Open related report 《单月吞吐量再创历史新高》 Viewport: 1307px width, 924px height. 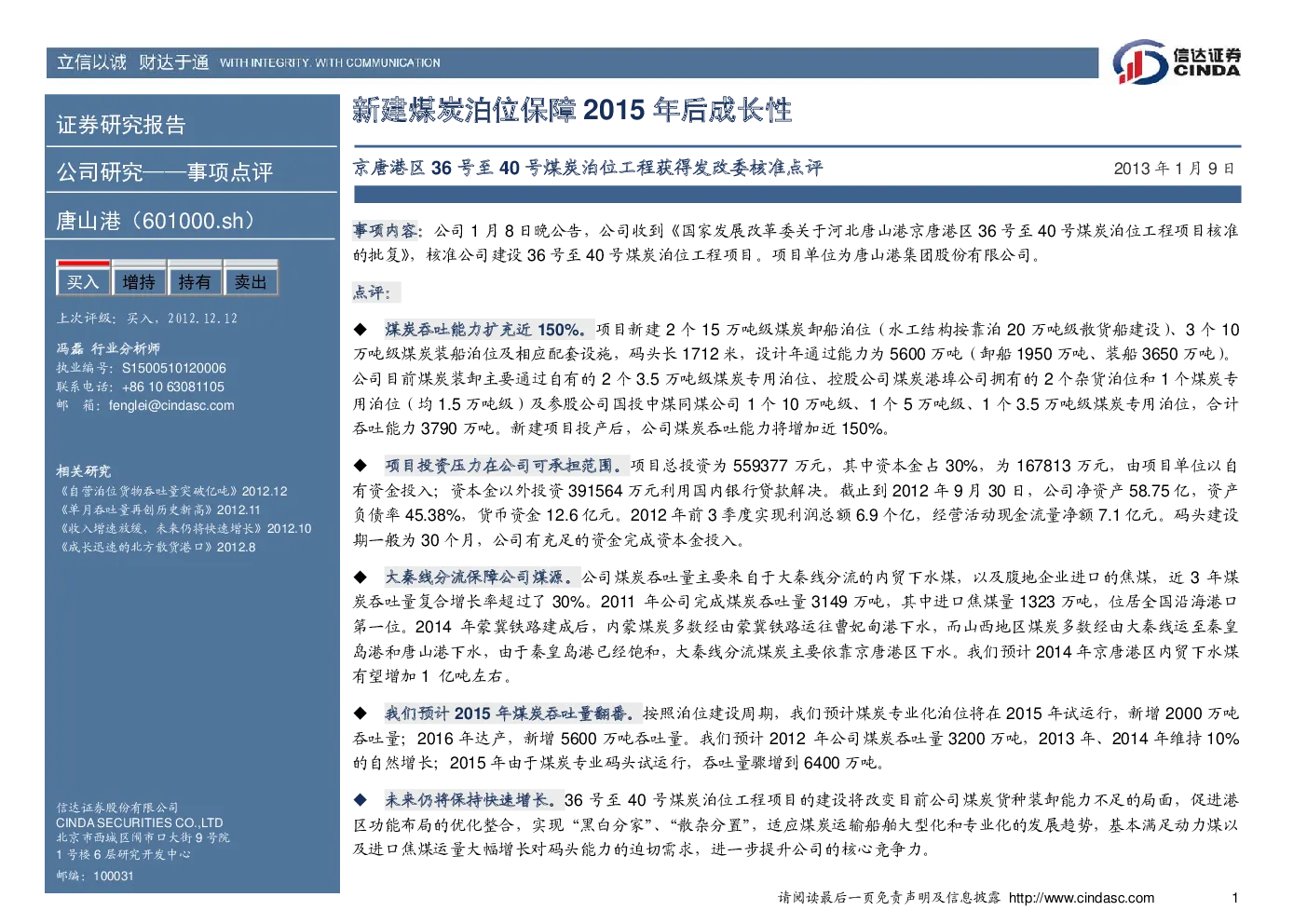158,510
